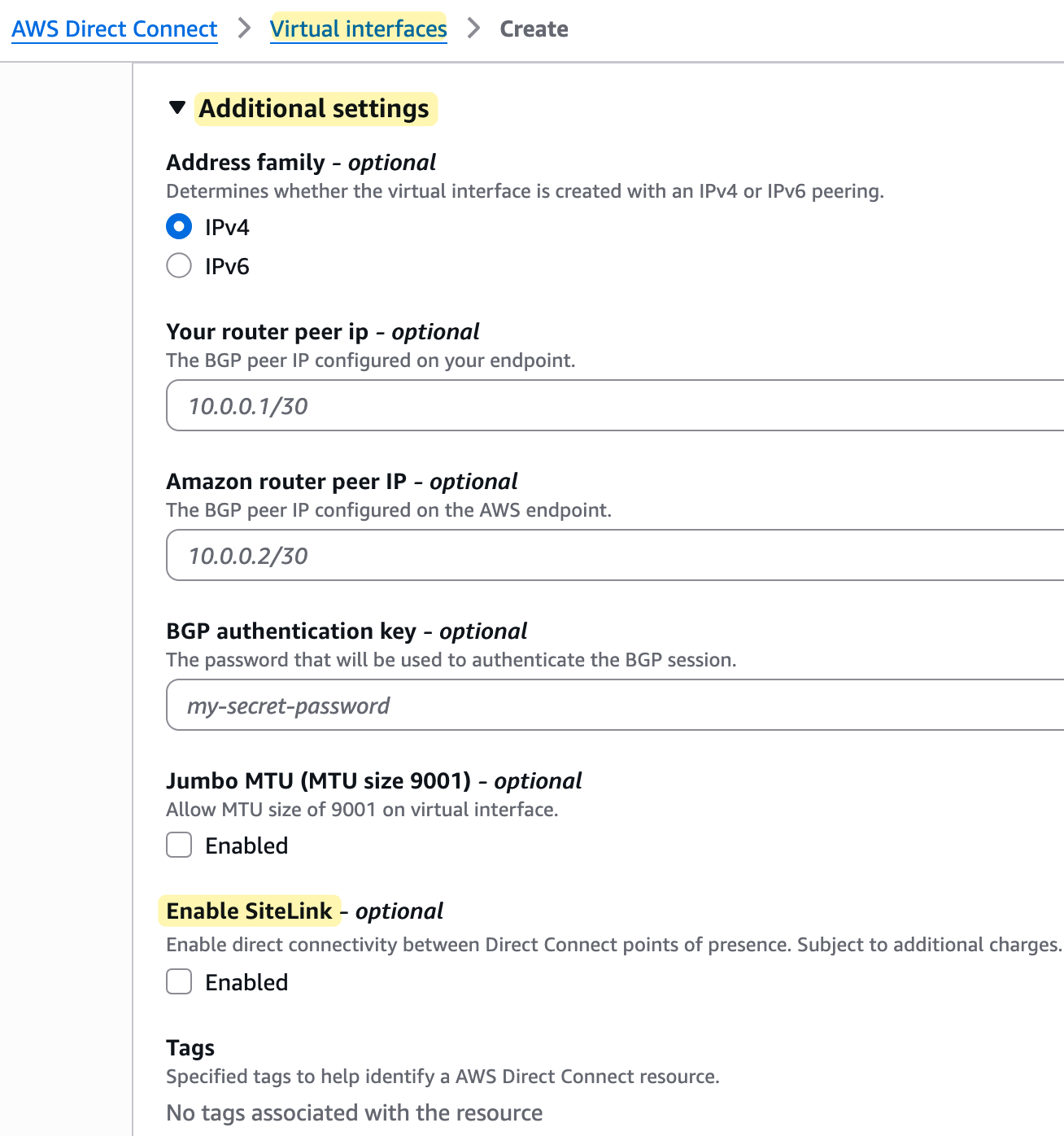1064x1136 pixels.
Task: Open the AWS Direct Connect breadcrumb link
Action: coord(115,29)
